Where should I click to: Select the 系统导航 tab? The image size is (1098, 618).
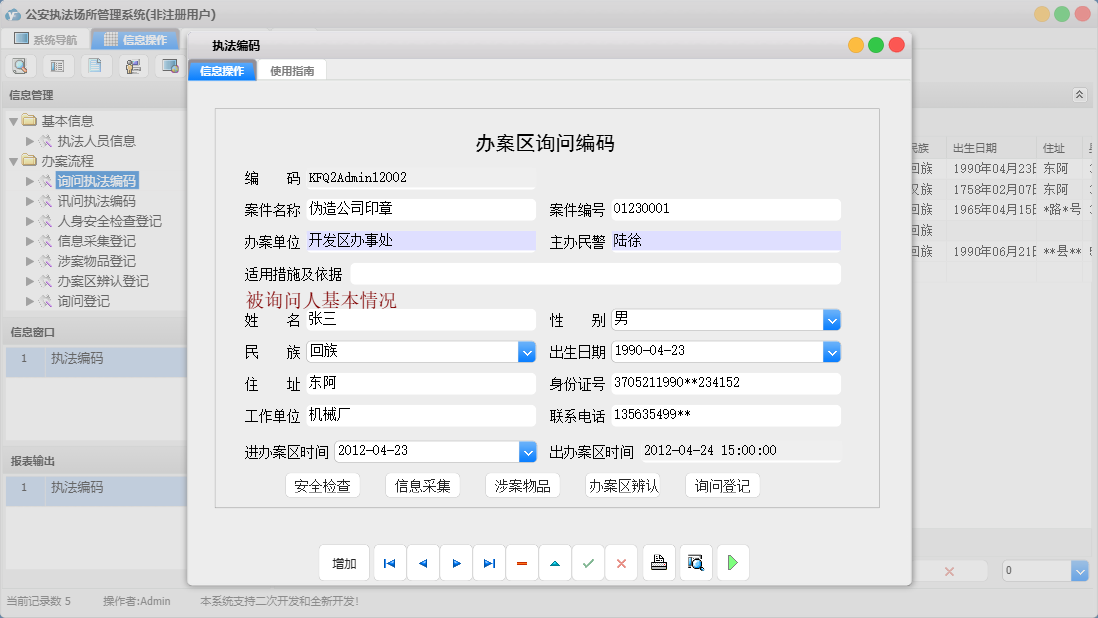(x=50, y=38)
